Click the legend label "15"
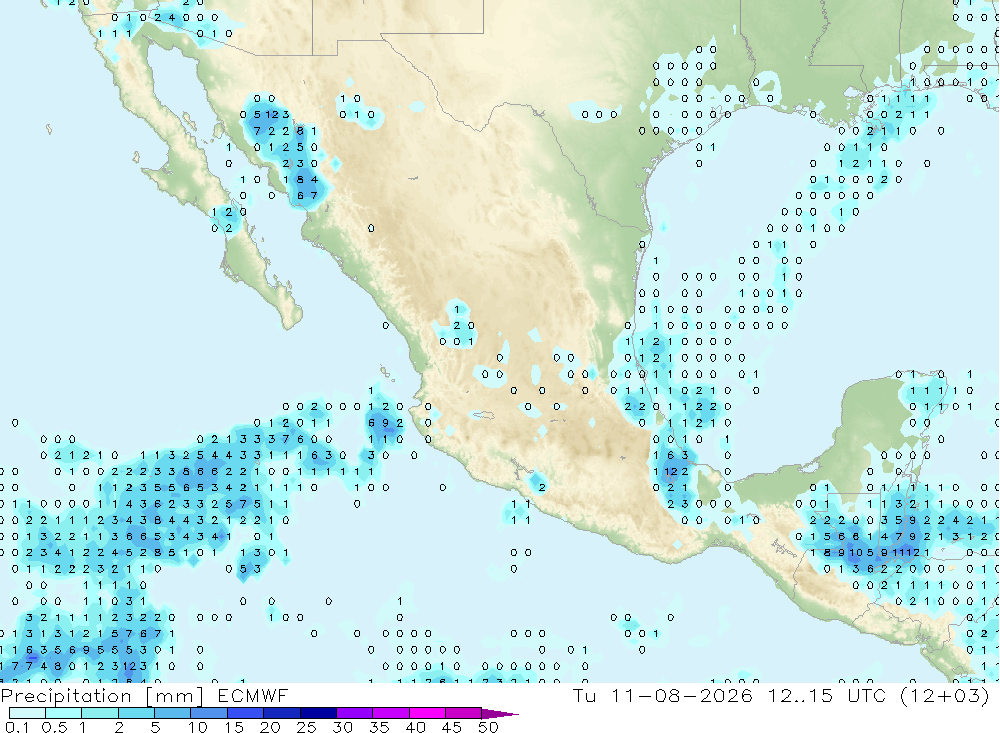 point(234,727)
